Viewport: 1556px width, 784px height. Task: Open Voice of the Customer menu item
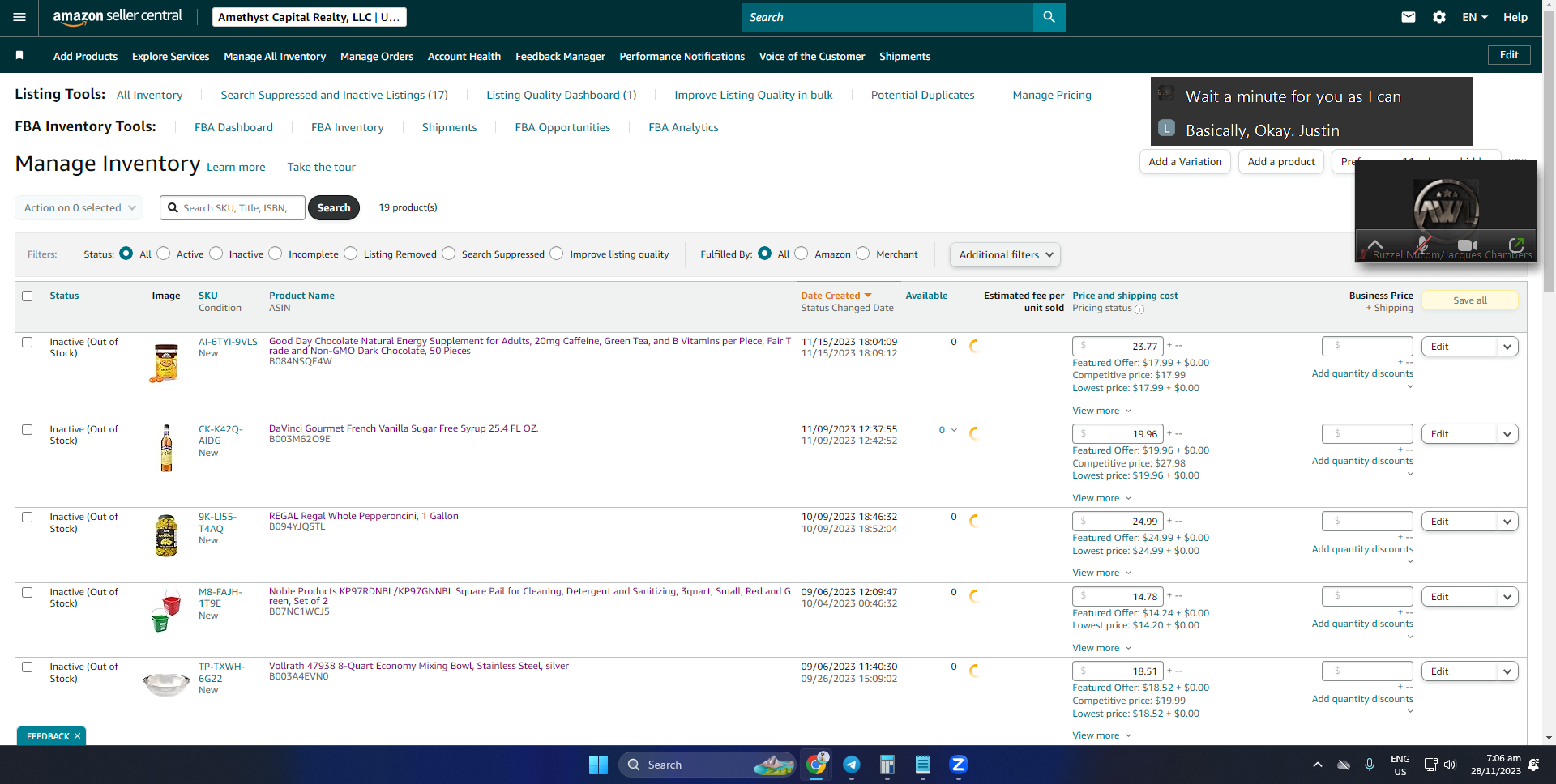812,56
